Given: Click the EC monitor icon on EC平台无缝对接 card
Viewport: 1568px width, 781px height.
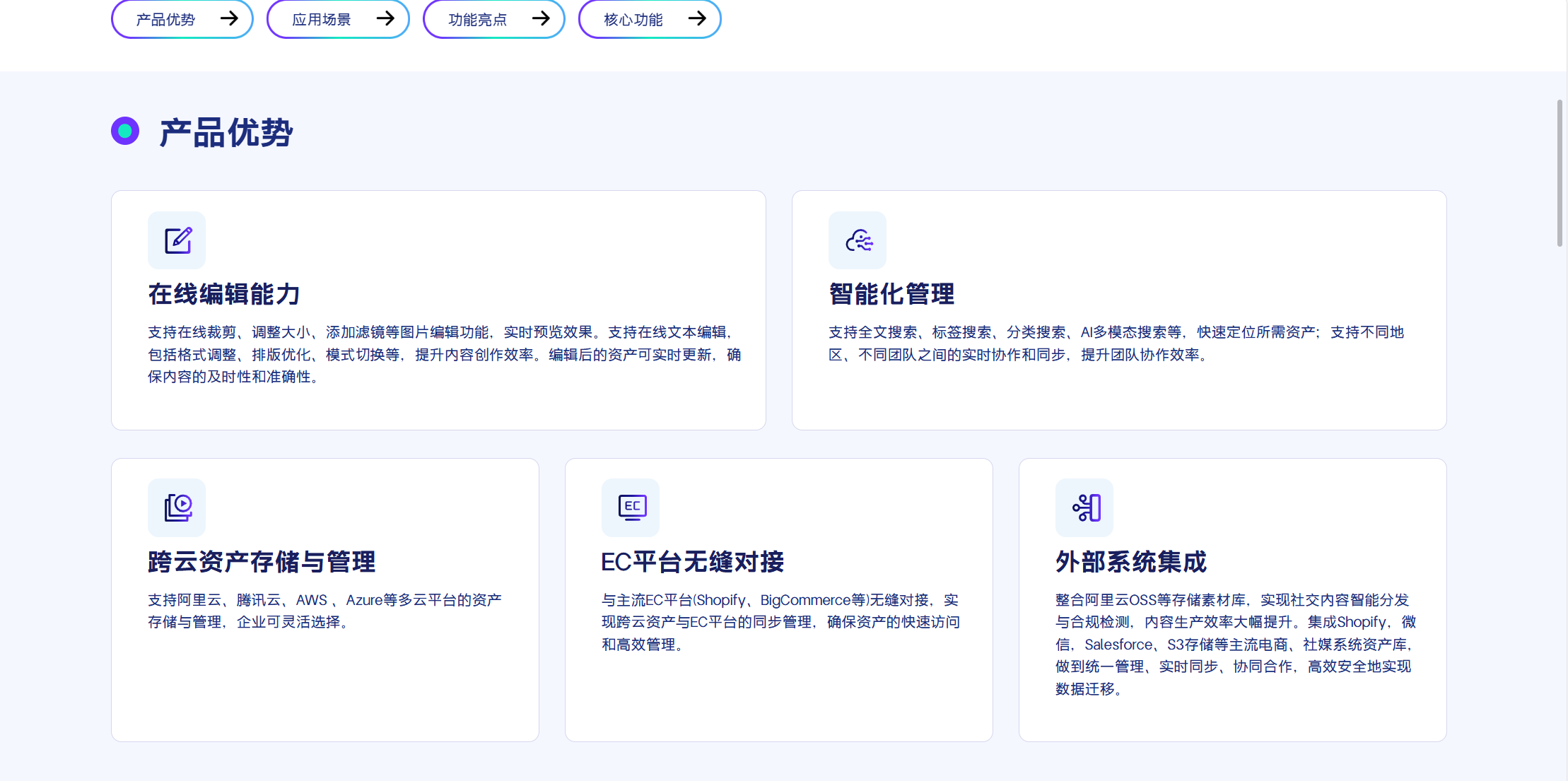Looking at the screenshot, I should [x=630, y=507].
